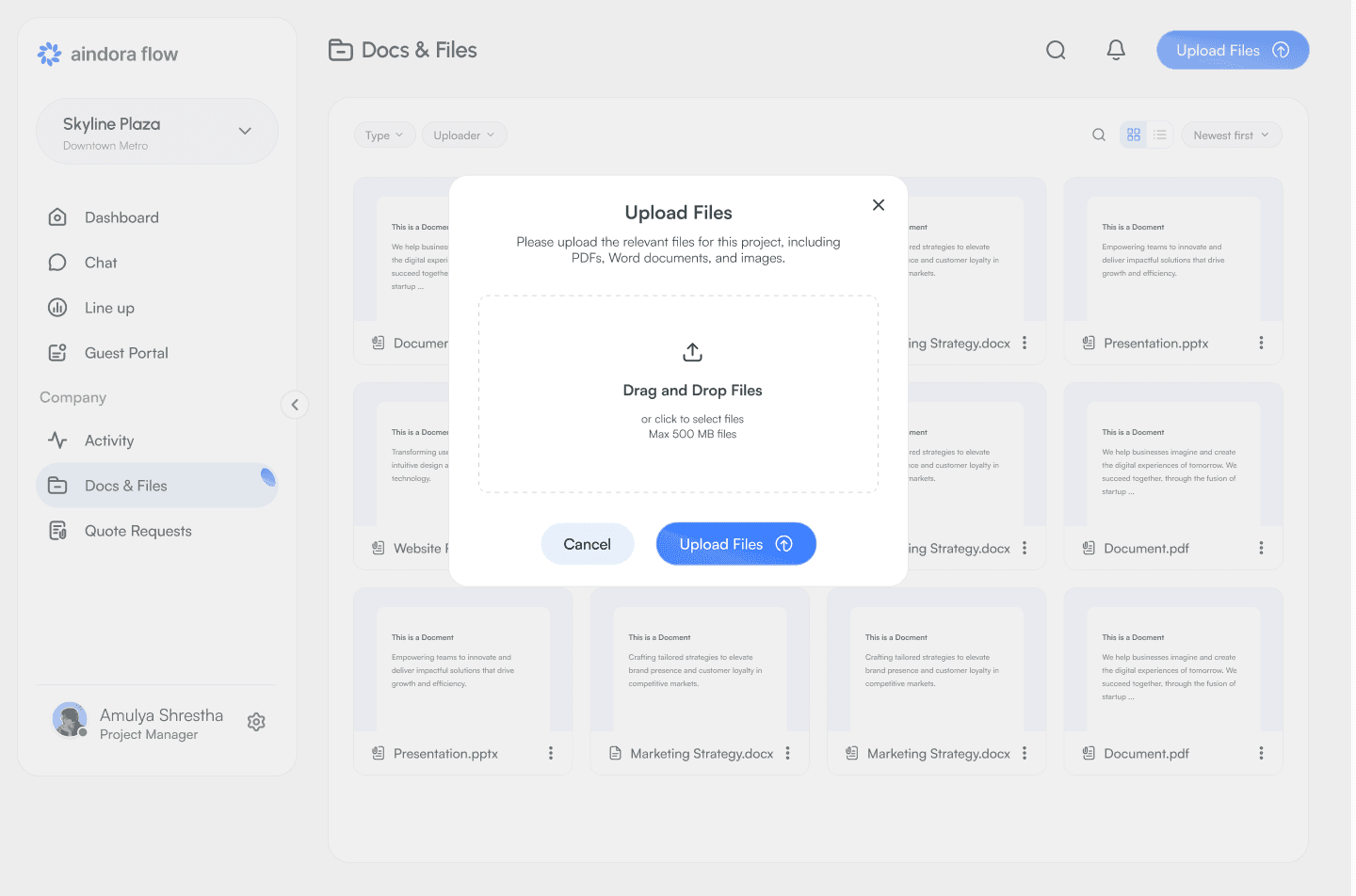The width and height of the screenshot is (1356, 896).
Task: Click the Drag and Drop Files area
Action: pyautogui.click(x=678, y=394)
